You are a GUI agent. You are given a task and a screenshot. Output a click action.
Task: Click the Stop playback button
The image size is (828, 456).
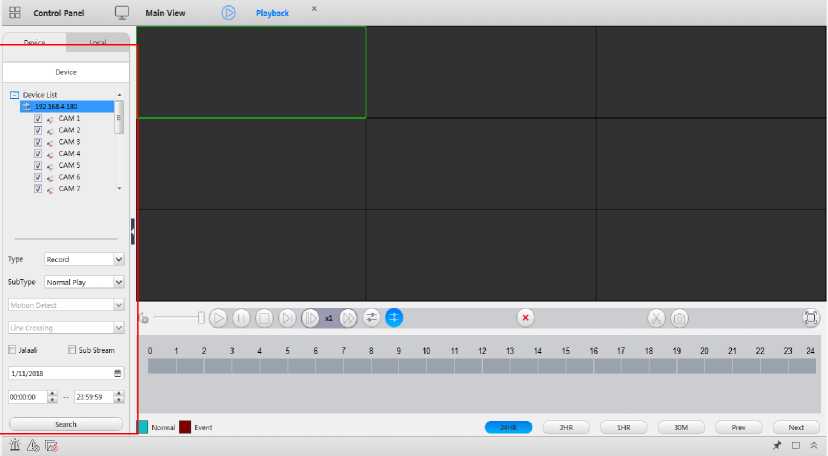(264, 318)
